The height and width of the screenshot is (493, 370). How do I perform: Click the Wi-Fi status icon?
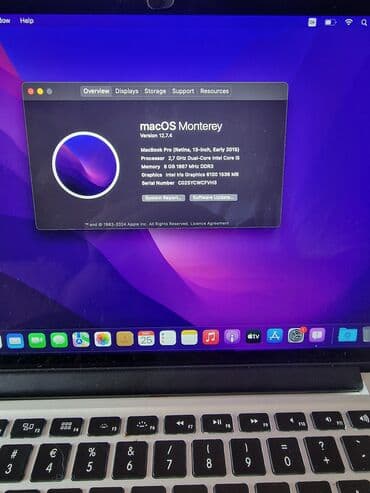(349, 22)
